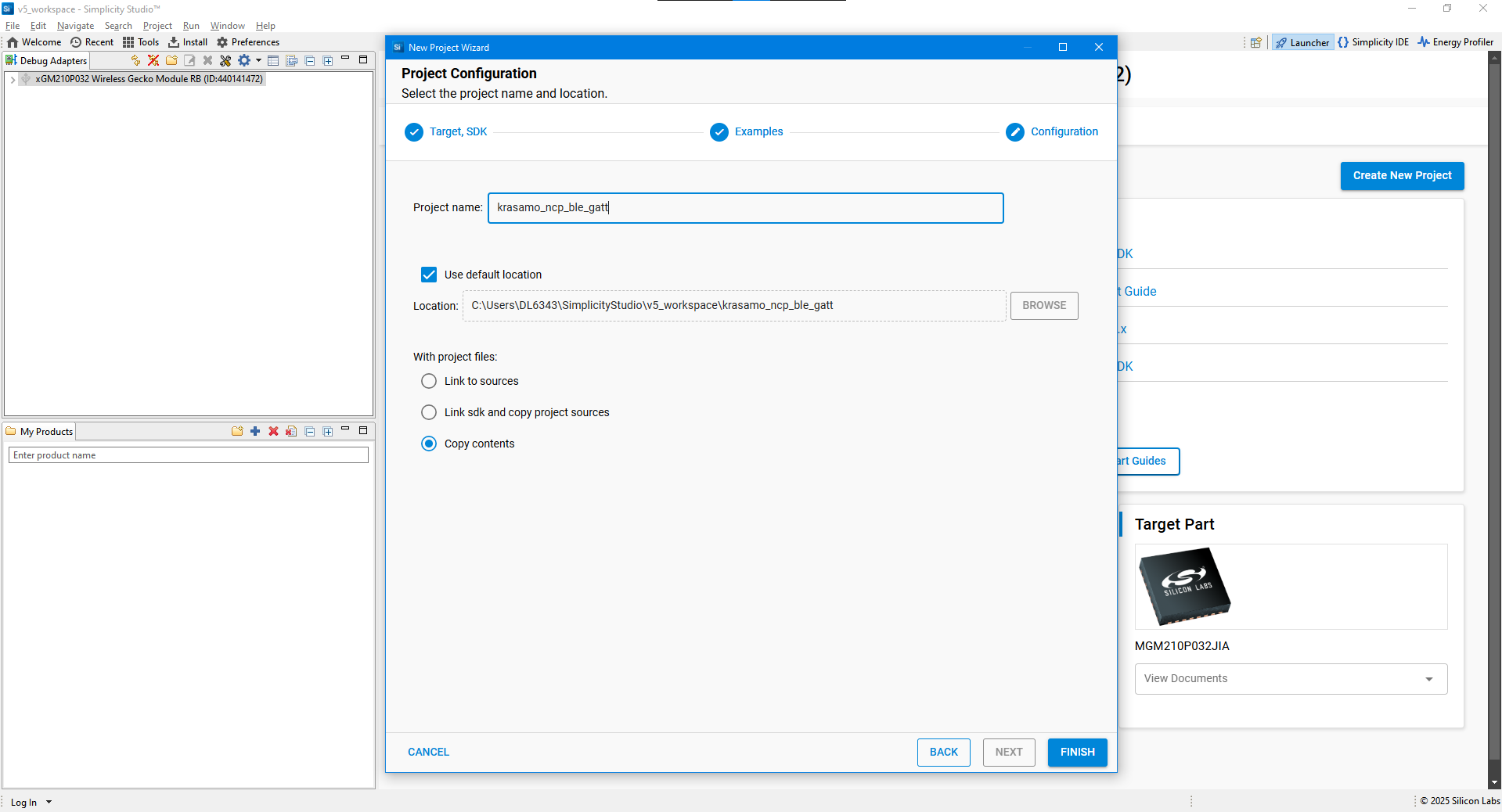Viewport: 1502px width, 812px height.
Task: Toggle the Use default location checkbox
Action: click(429, 275)
